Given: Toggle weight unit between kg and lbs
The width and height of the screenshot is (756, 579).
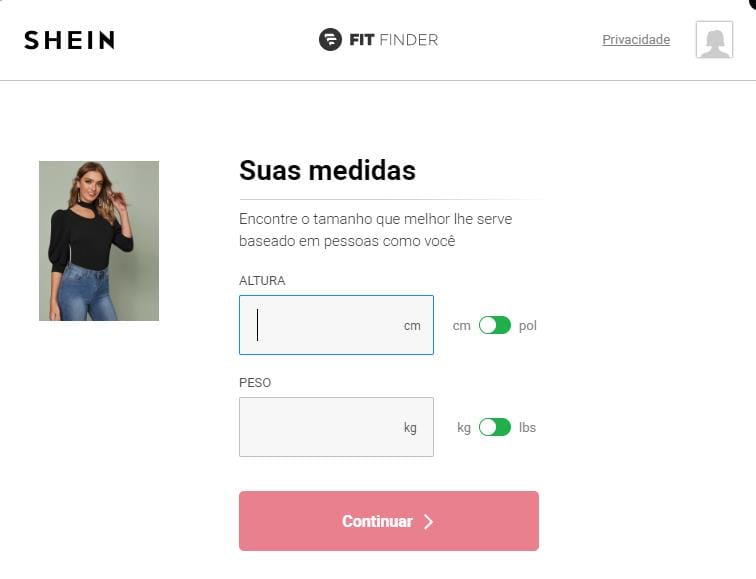Looking at the screenshot, I should click(x=495, y=427).
